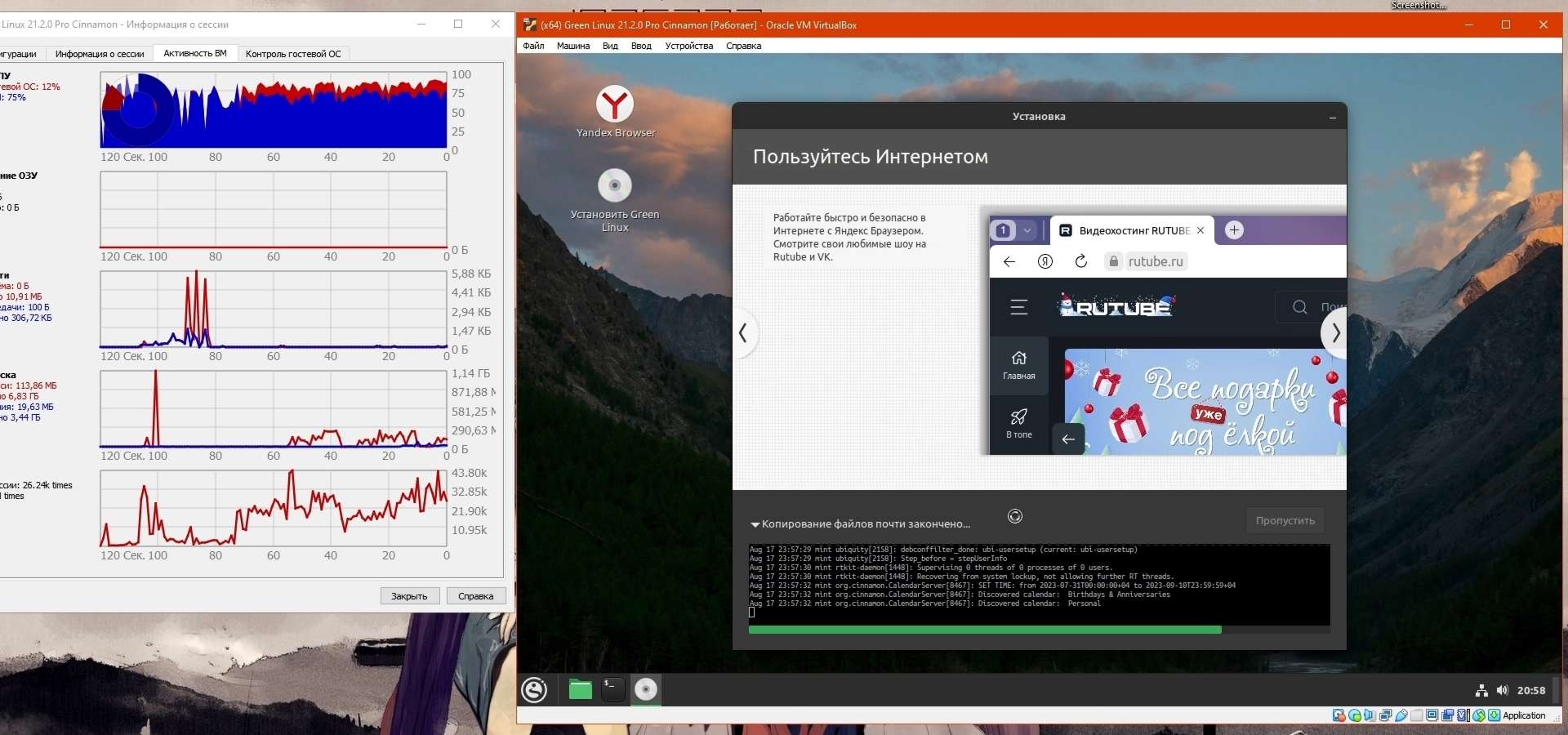Switch to the Информация о сессии tab
The width and height of the screenshot is (1568, 735).
pos(100,54)
